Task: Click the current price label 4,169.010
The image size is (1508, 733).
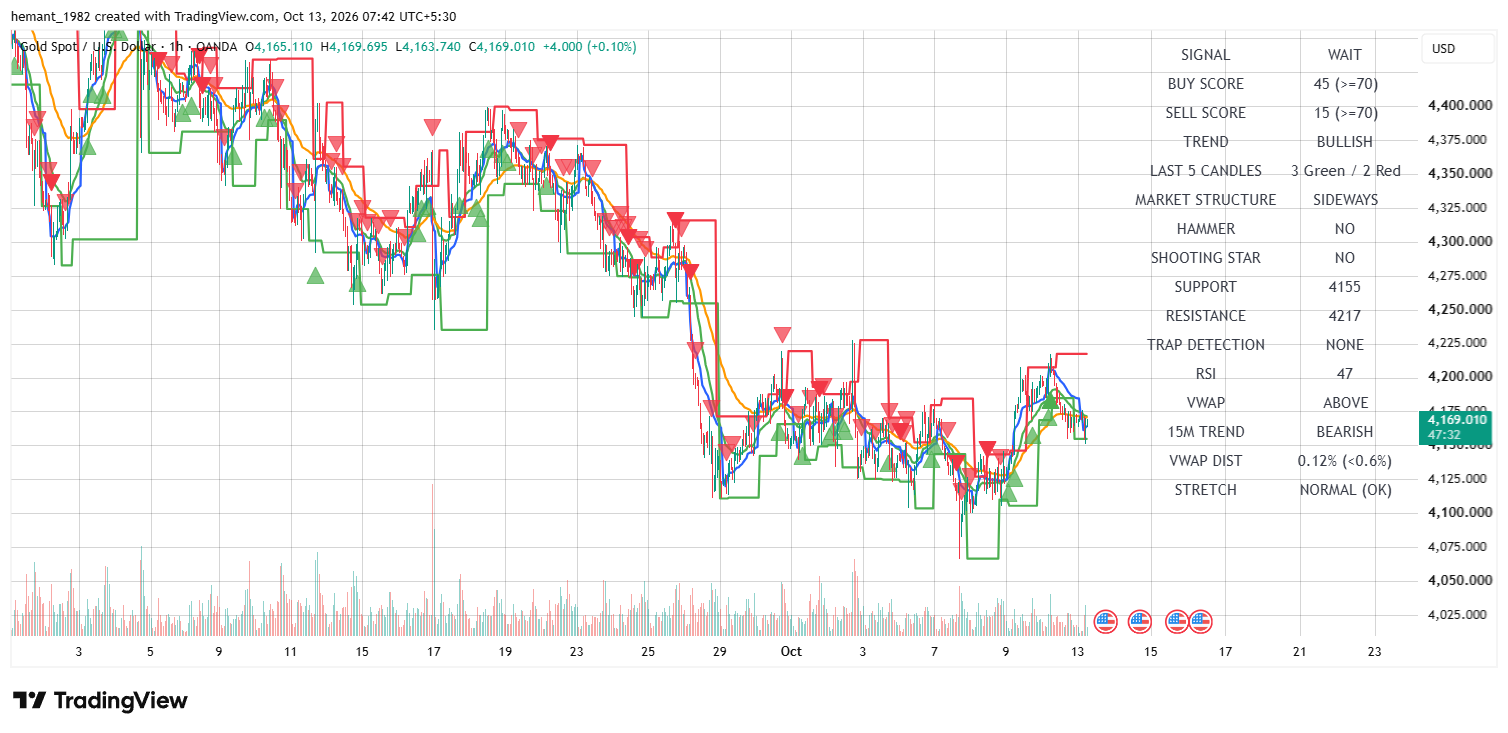Action: click(x=1456, y=420)
